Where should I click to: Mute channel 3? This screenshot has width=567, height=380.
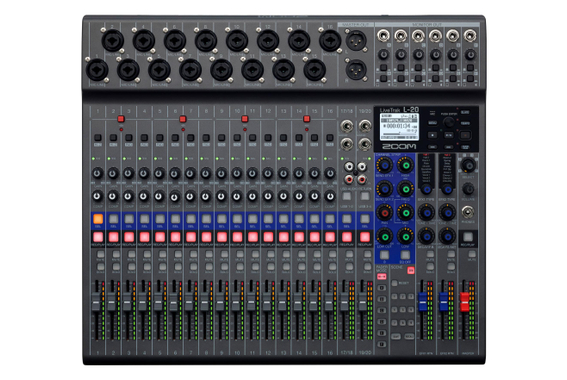point(131,254)
